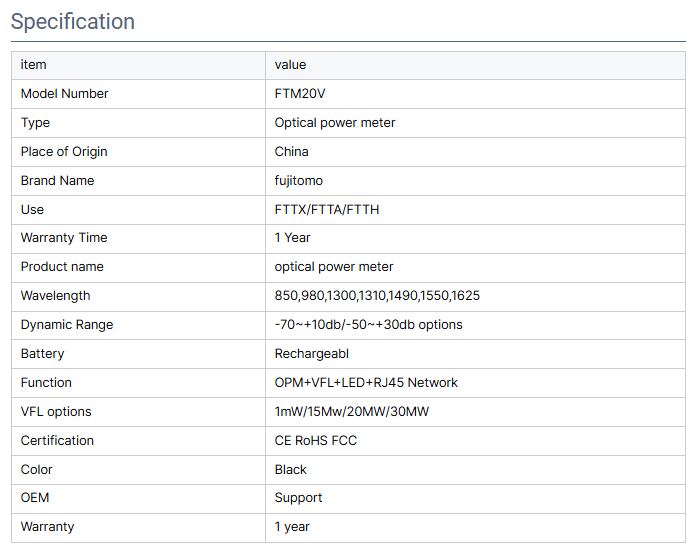The width and height of the screenshot is (695, 552).
Task: Select the wavelength values list cell
Action: pyautogui.click(x=475, y=296)
